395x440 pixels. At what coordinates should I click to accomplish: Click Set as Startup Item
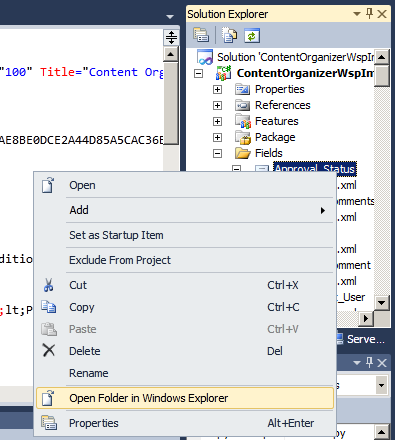tap(185, 235)
